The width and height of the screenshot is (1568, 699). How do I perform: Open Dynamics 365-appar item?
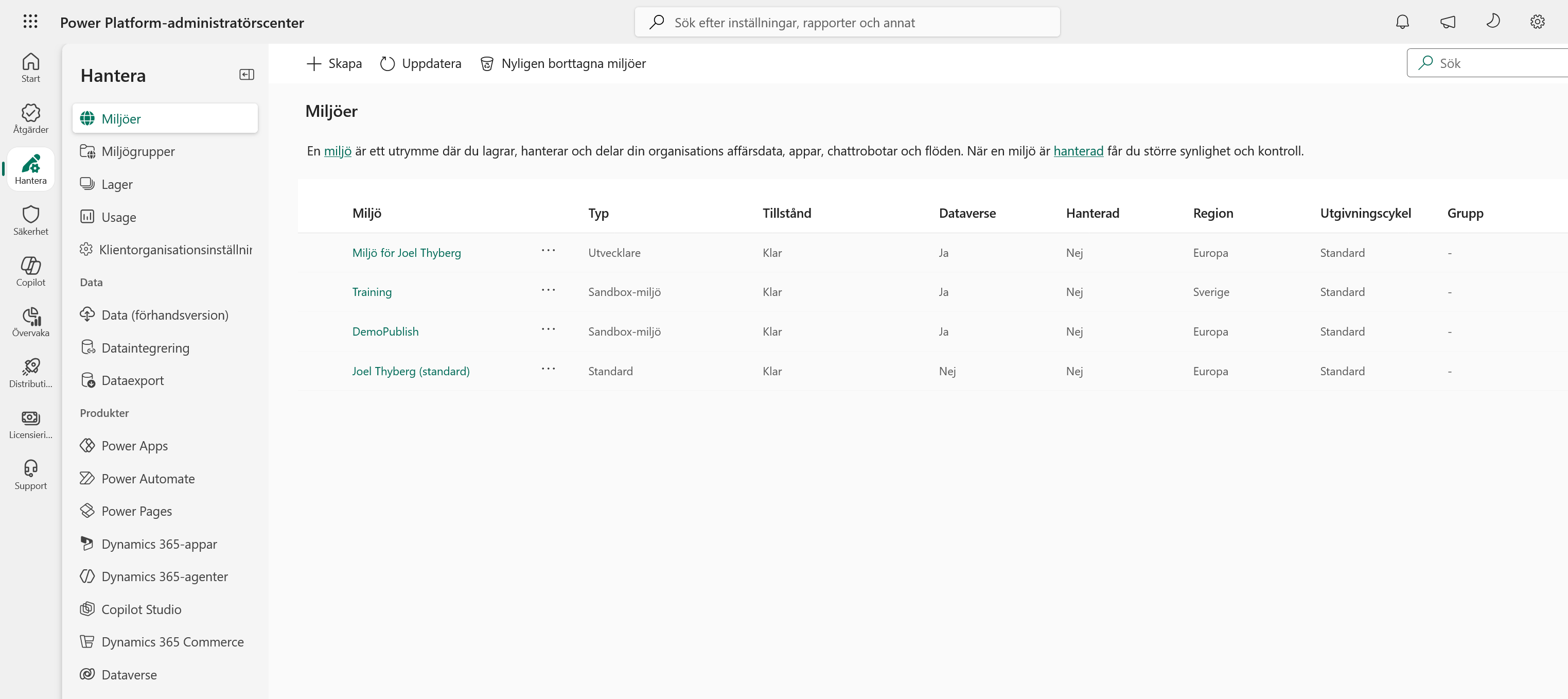coord(165,544)
